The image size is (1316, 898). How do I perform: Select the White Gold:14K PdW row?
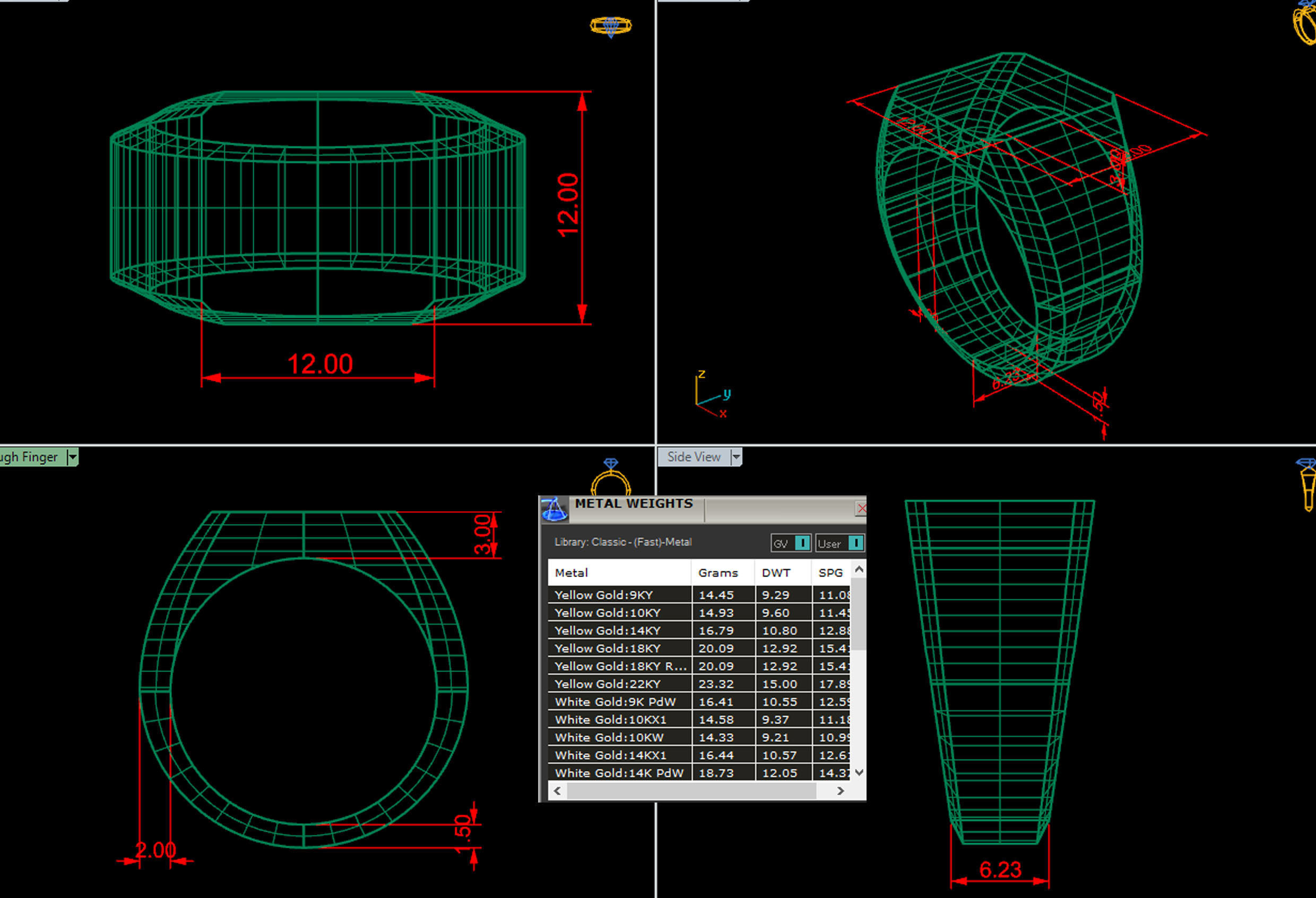[x=699, y=773]
